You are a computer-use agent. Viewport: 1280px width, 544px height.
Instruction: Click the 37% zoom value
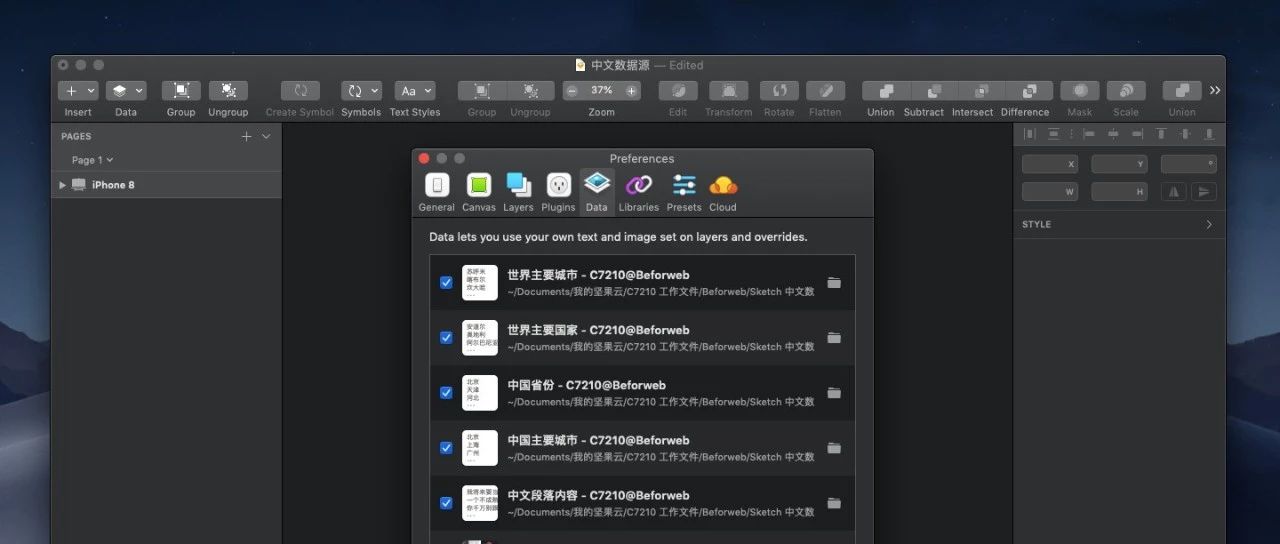(x=601, y=90)
